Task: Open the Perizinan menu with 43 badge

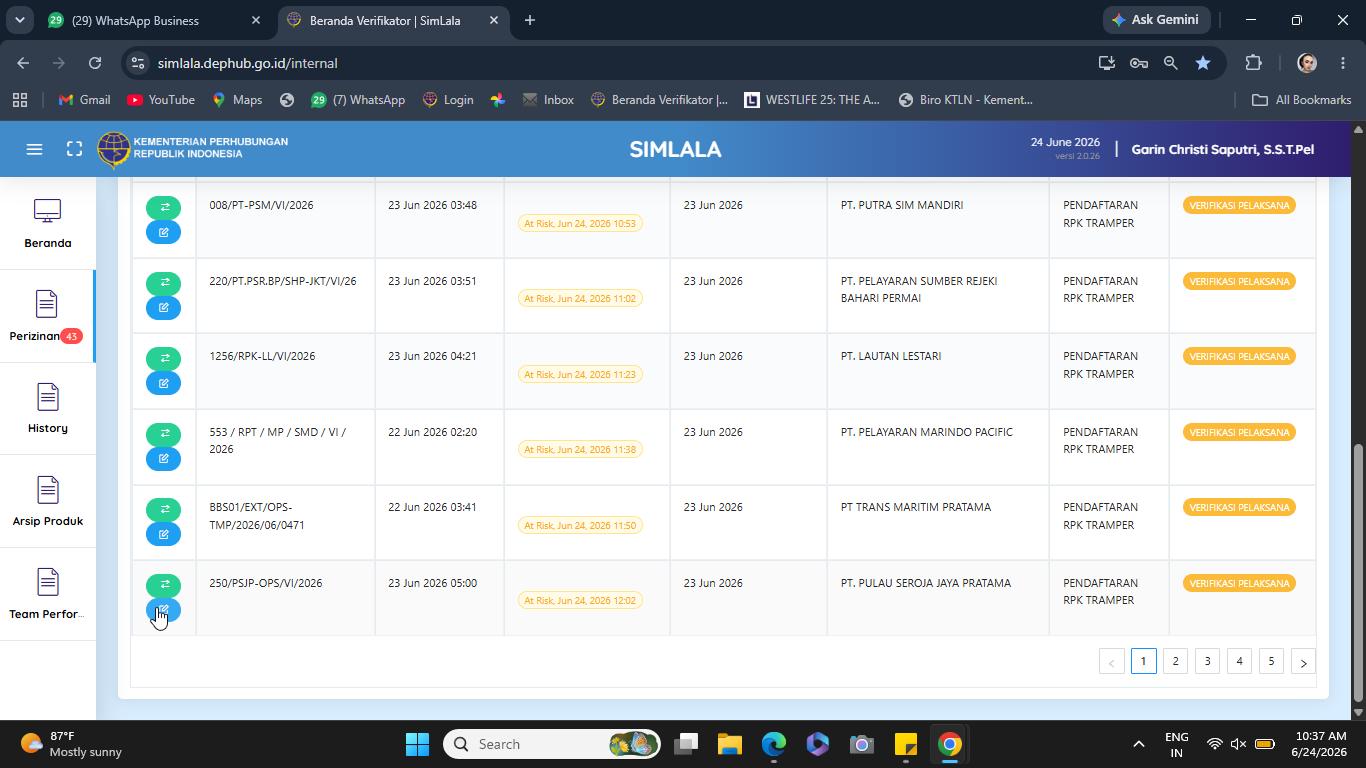Action: 48,316
